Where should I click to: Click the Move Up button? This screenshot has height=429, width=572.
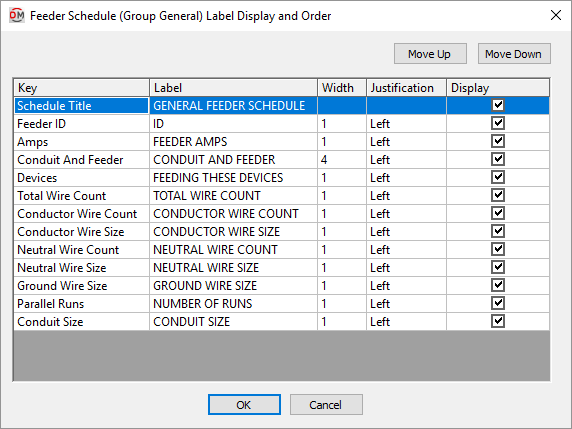pyautogui.click(x=430, y=54)
